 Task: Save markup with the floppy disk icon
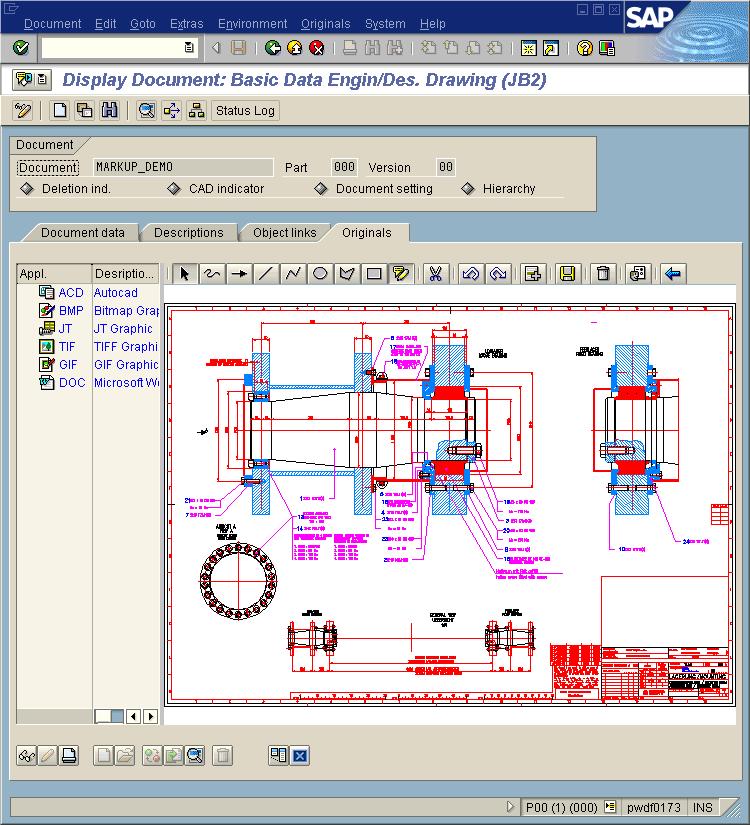point(567,274)
